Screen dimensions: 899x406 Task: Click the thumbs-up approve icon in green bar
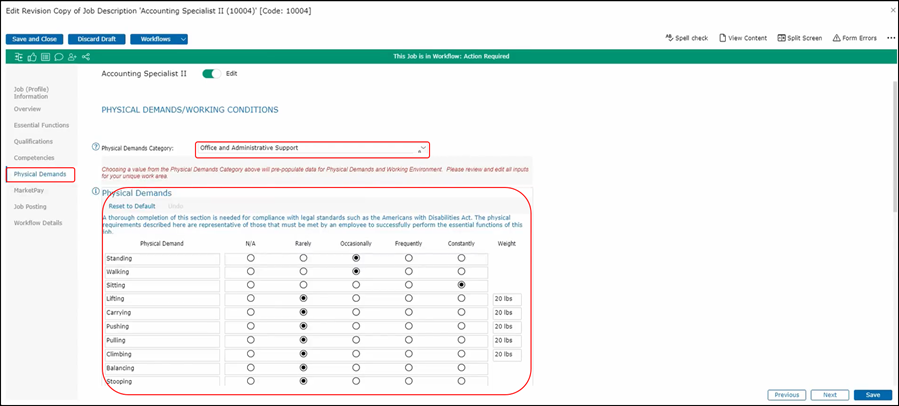click(x=31, y=56)
